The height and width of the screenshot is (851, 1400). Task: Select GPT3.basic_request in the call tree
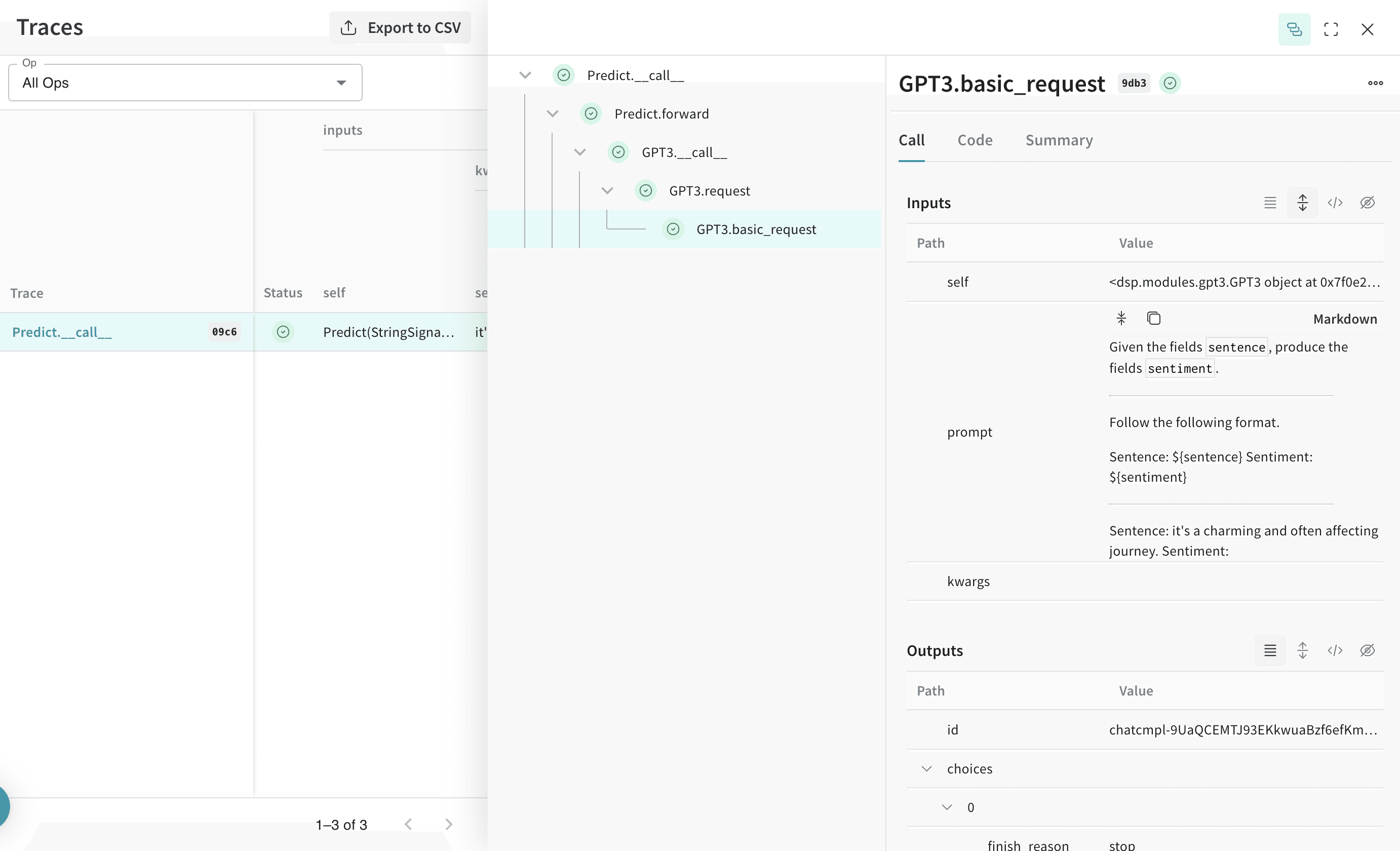point(756,229)
